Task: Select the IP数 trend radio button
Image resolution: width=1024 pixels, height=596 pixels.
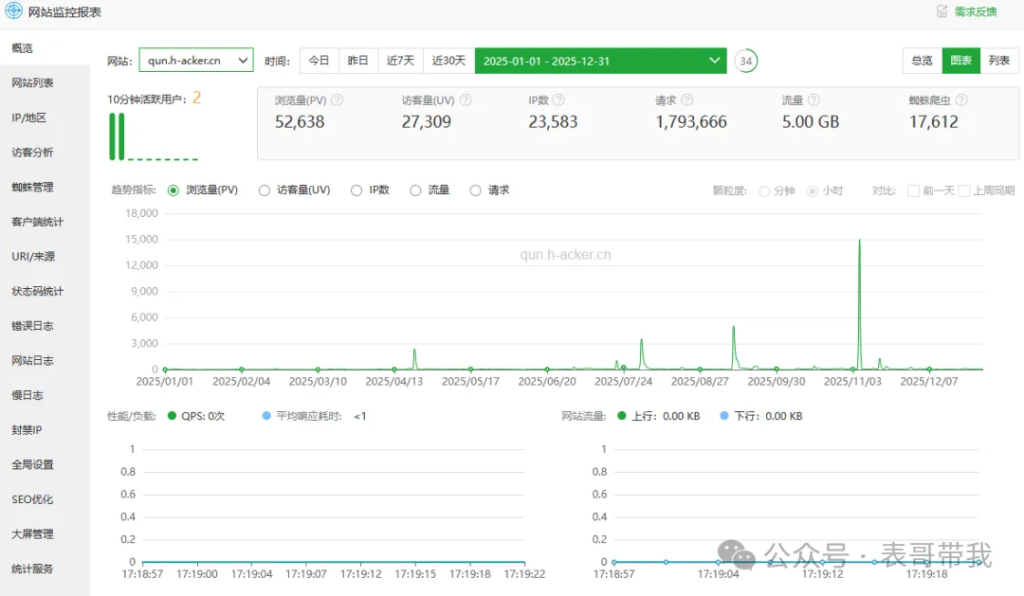Action: point(357,190)
